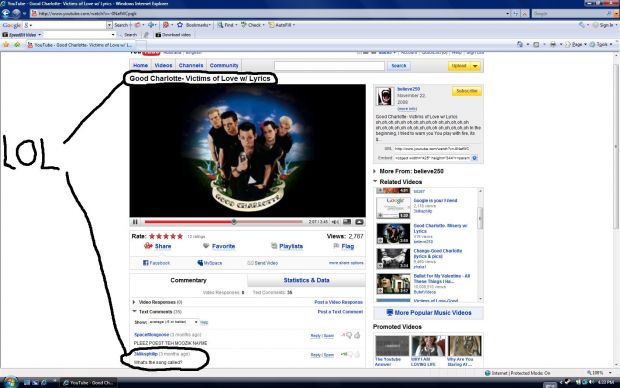This screenshot has height=388, width=620.
Task: Click the YouTube search input field
Action: (329, 66)
